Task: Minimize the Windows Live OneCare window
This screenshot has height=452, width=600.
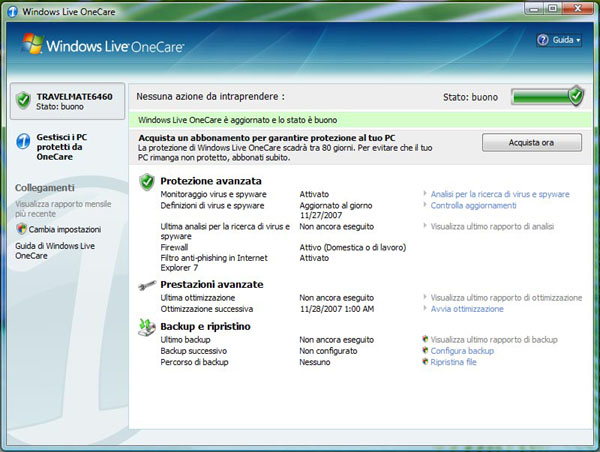Action: click(x=535, y=8)
